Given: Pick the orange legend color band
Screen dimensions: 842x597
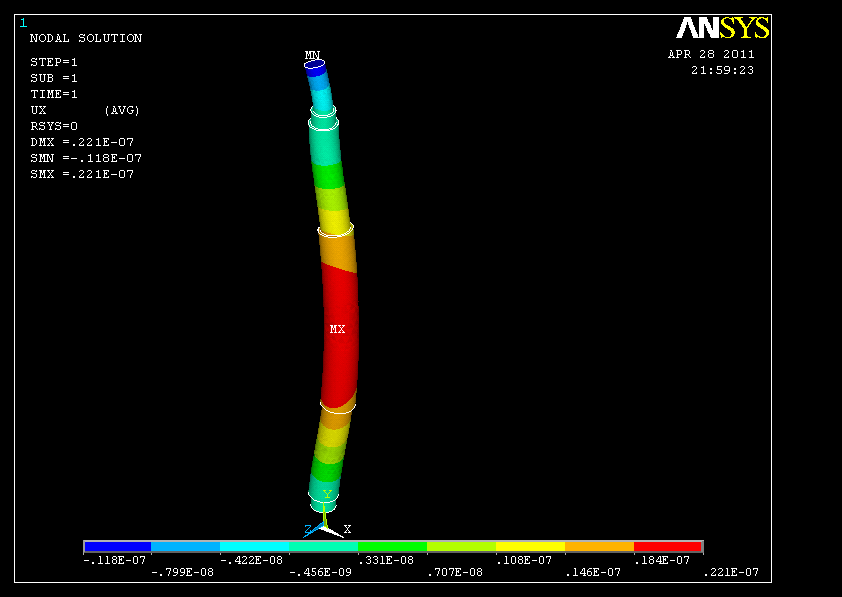Looking at the screenshot, I should tap(599, 547).
